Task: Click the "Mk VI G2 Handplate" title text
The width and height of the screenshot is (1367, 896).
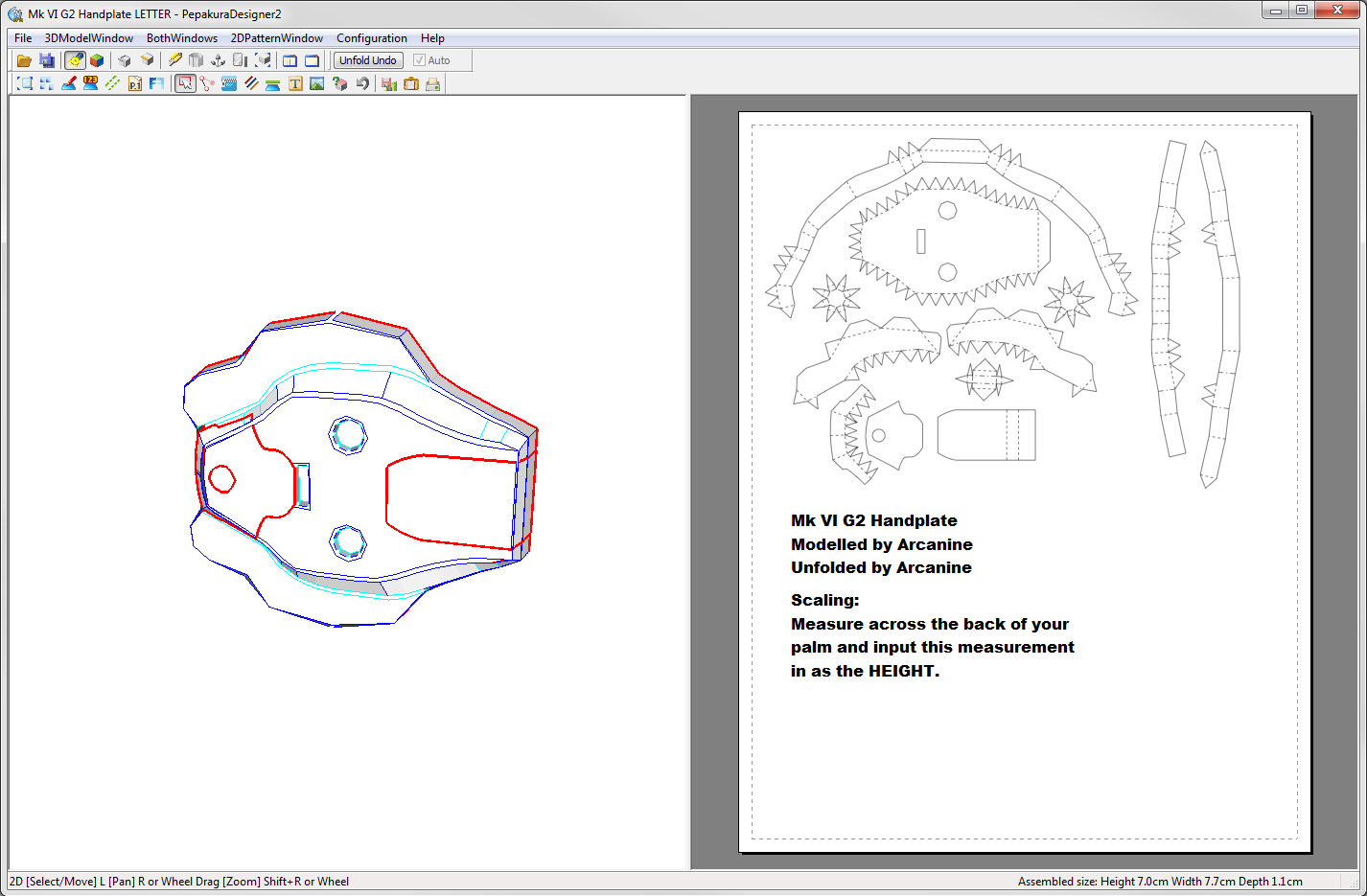Action: pos(874,520)
